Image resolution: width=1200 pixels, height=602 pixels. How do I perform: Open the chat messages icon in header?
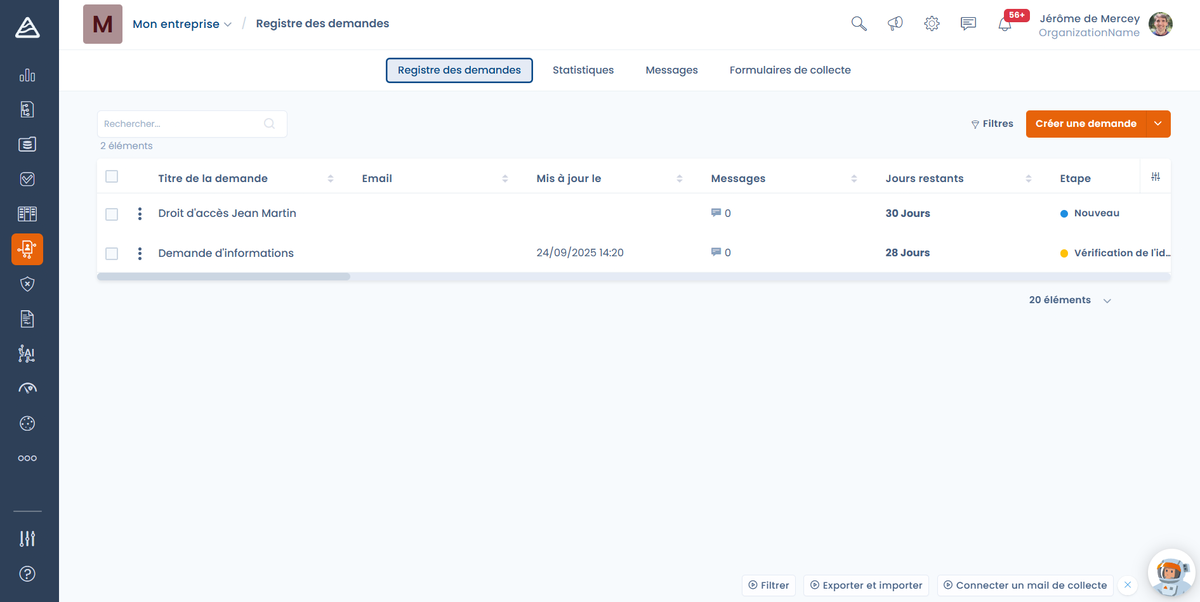tap(968, 24)
